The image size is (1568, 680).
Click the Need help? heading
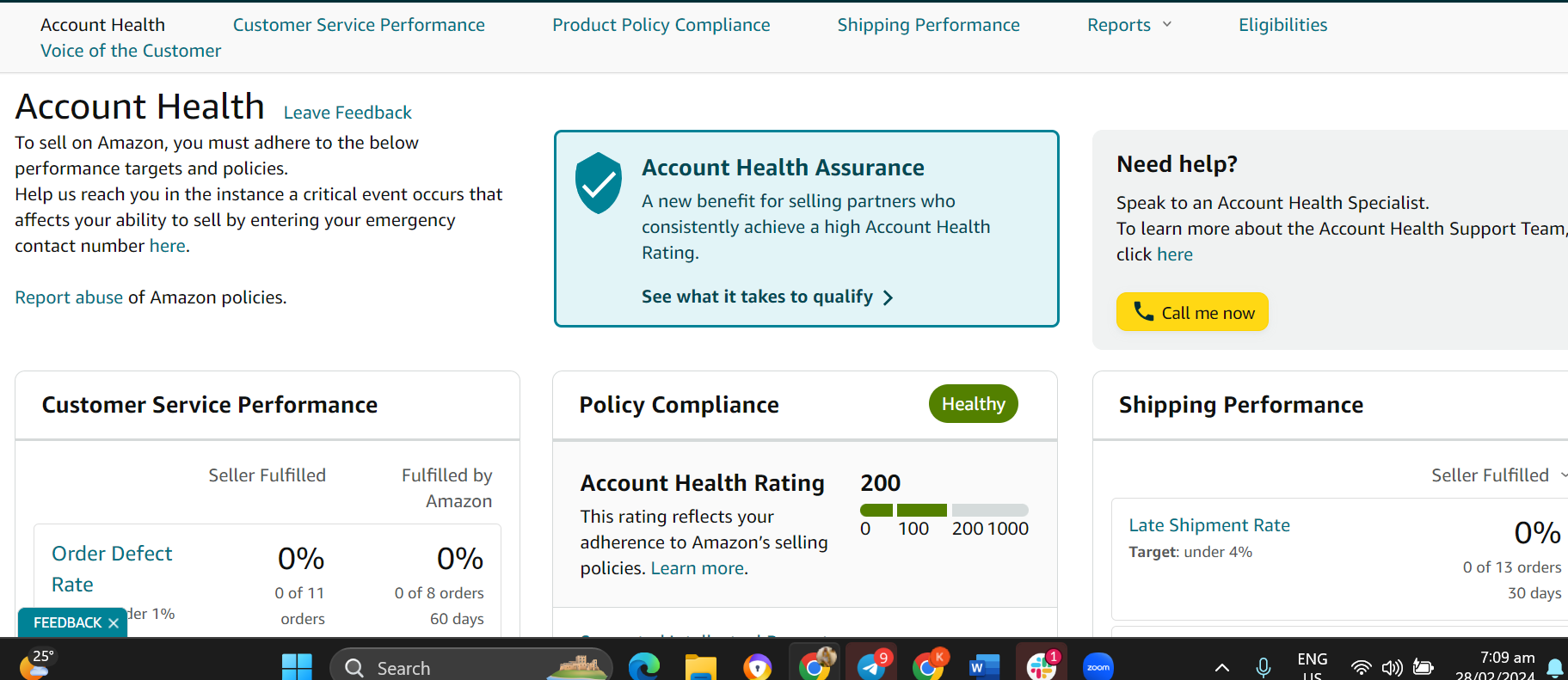click(x=1177, y=164)
